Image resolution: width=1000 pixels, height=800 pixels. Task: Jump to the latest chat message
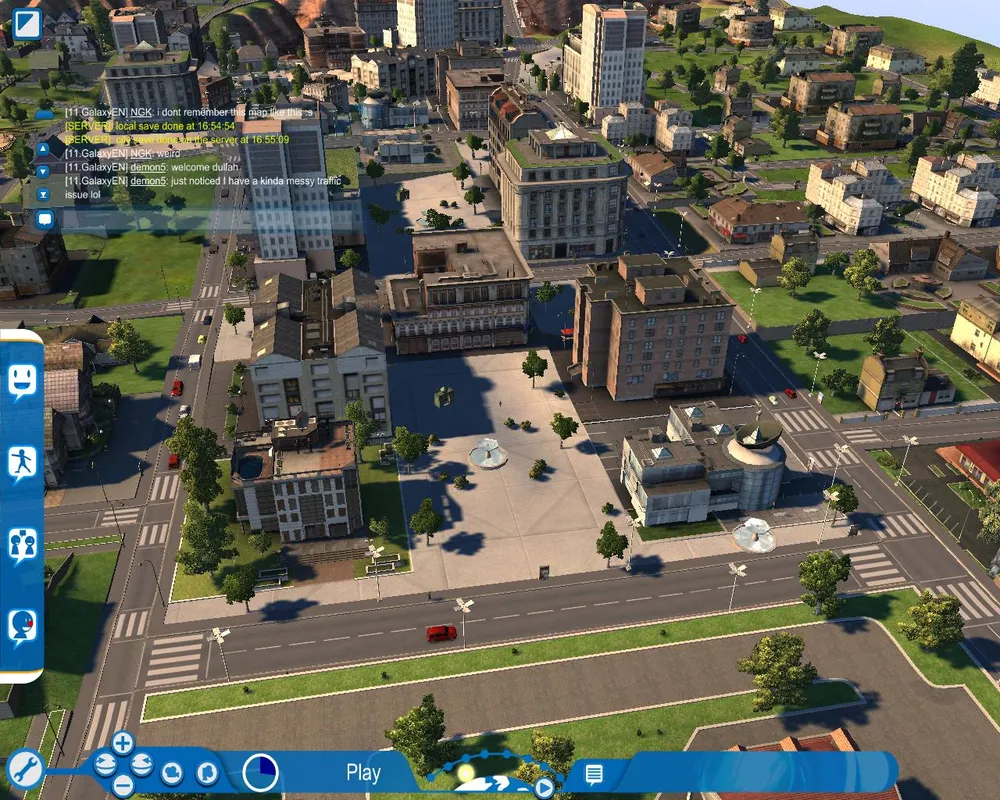coord(44,193)
